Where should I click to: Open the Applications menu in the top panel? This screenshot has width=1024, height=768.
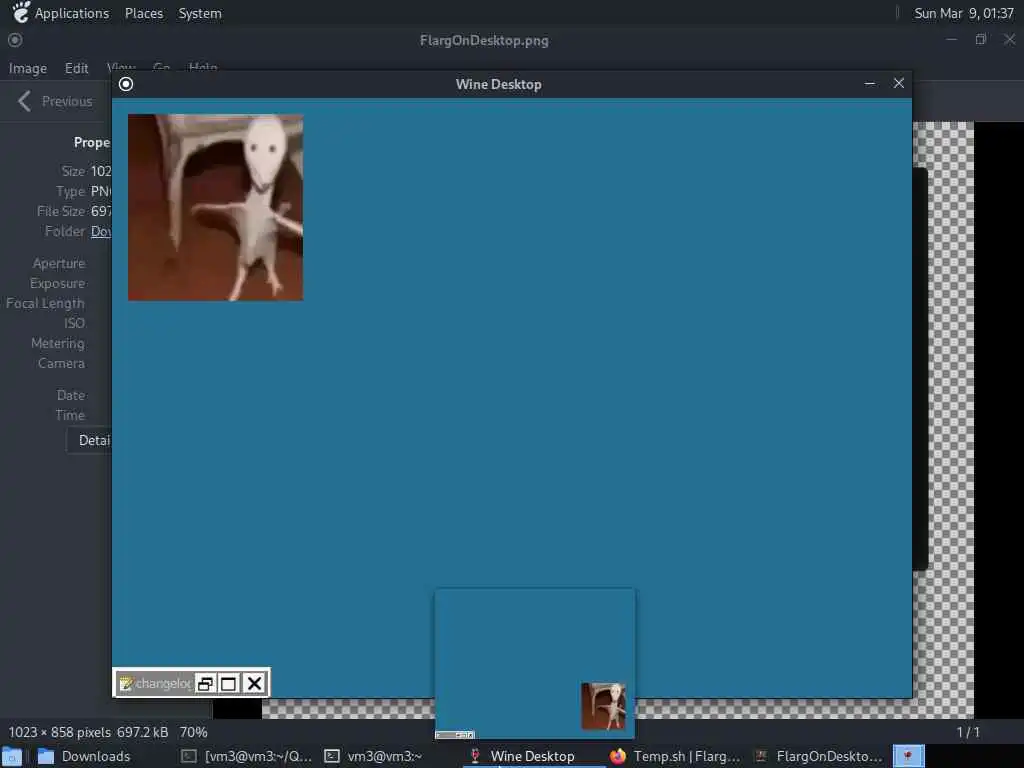tap(72, 13)
